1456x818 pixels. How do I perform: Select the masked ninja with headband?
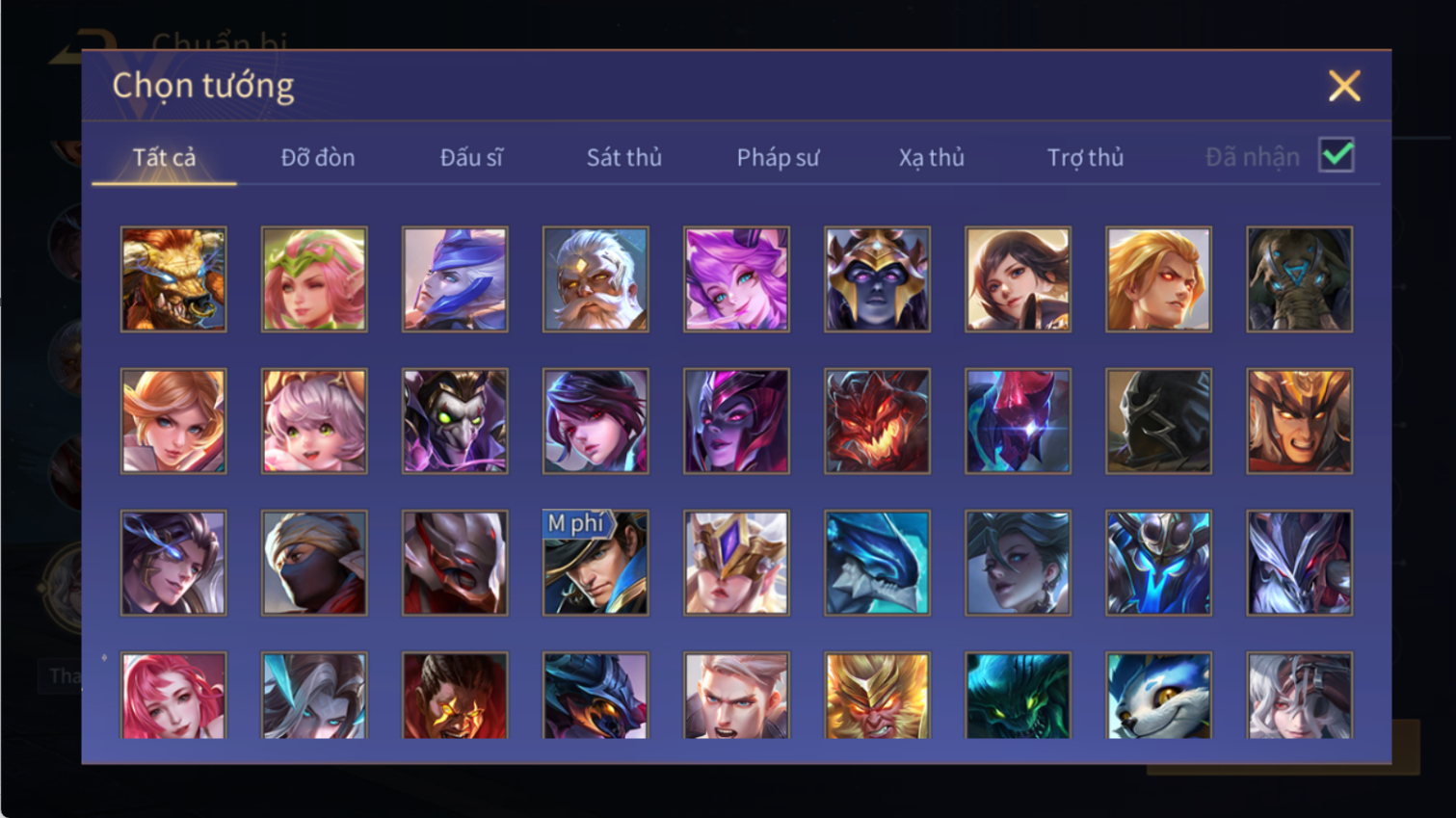314,563
